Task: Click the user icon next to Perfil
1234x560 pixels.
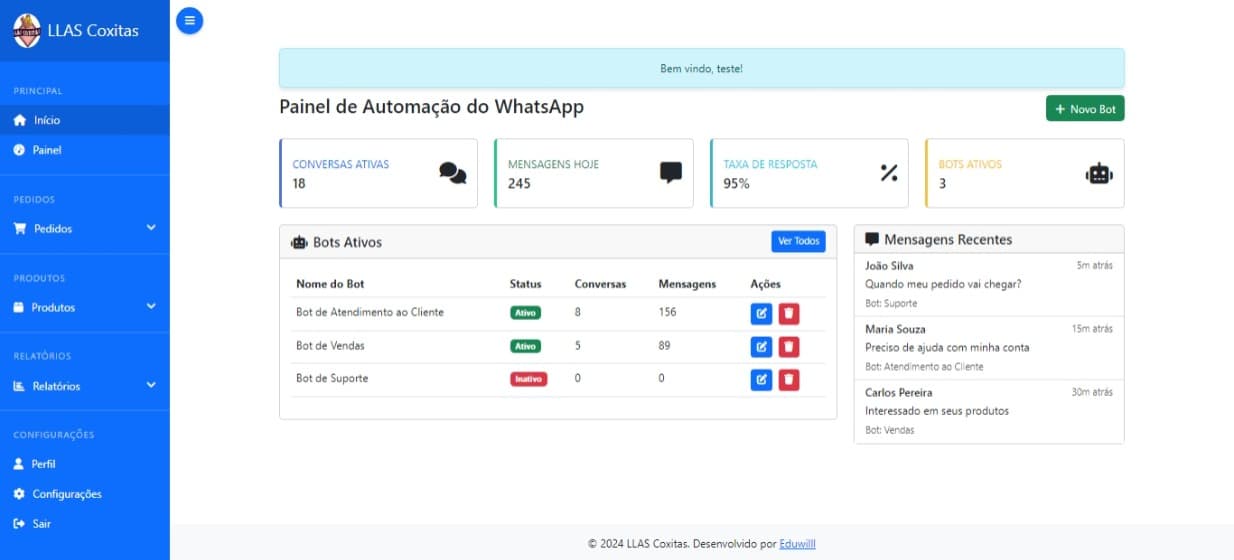Action: point(18,464)
